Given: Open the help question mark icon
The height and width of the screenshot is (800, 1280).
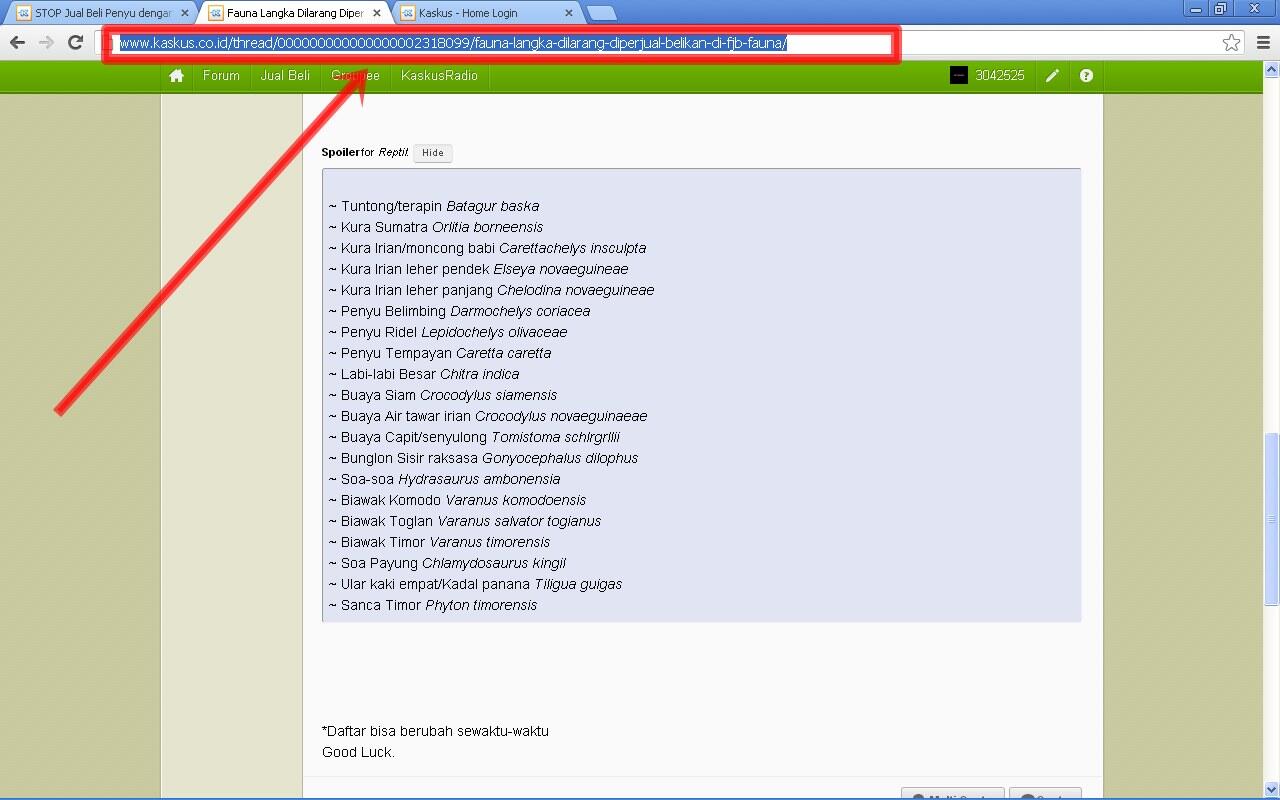Looking at the screenshot, I should click(1086, 76).
